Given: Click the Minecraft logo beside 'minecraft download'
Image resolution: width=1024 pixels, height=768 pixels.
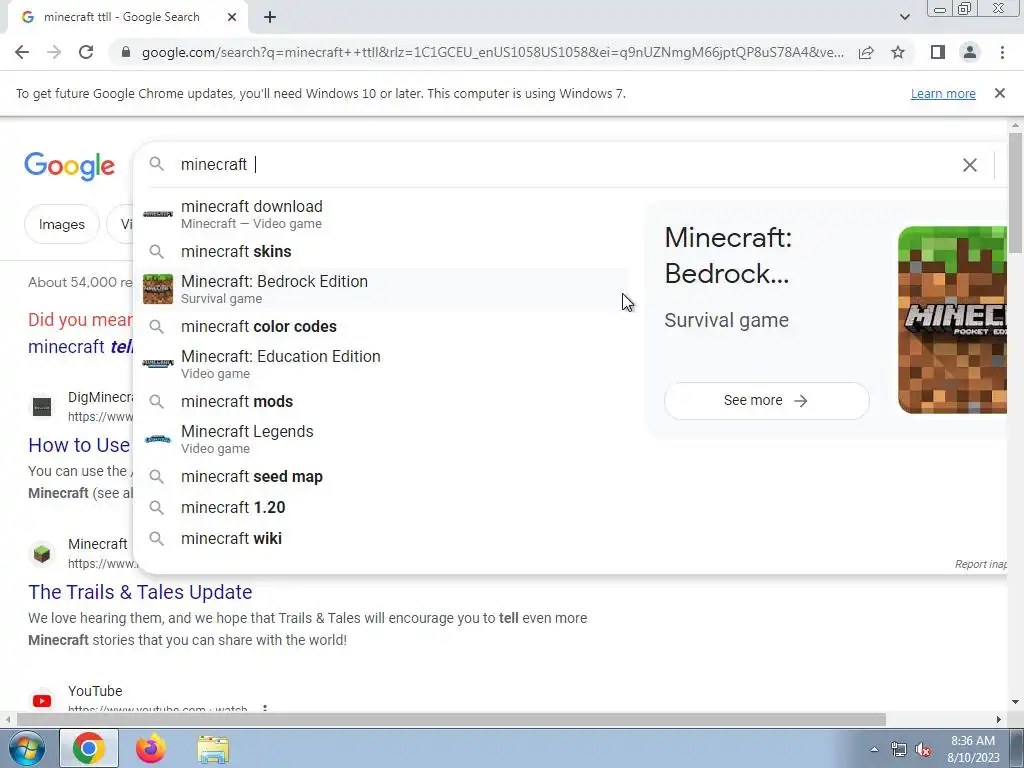Looking at the screenshot, I should coord(158,214).
